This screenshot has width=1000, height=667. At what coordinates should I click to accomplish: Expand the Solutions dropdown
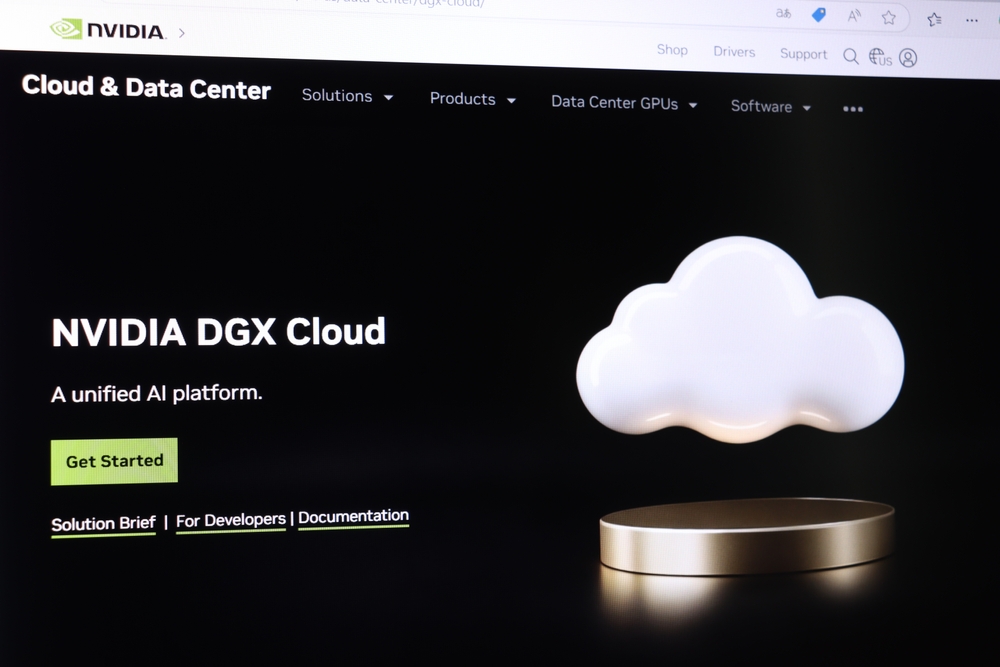(348, 96)
